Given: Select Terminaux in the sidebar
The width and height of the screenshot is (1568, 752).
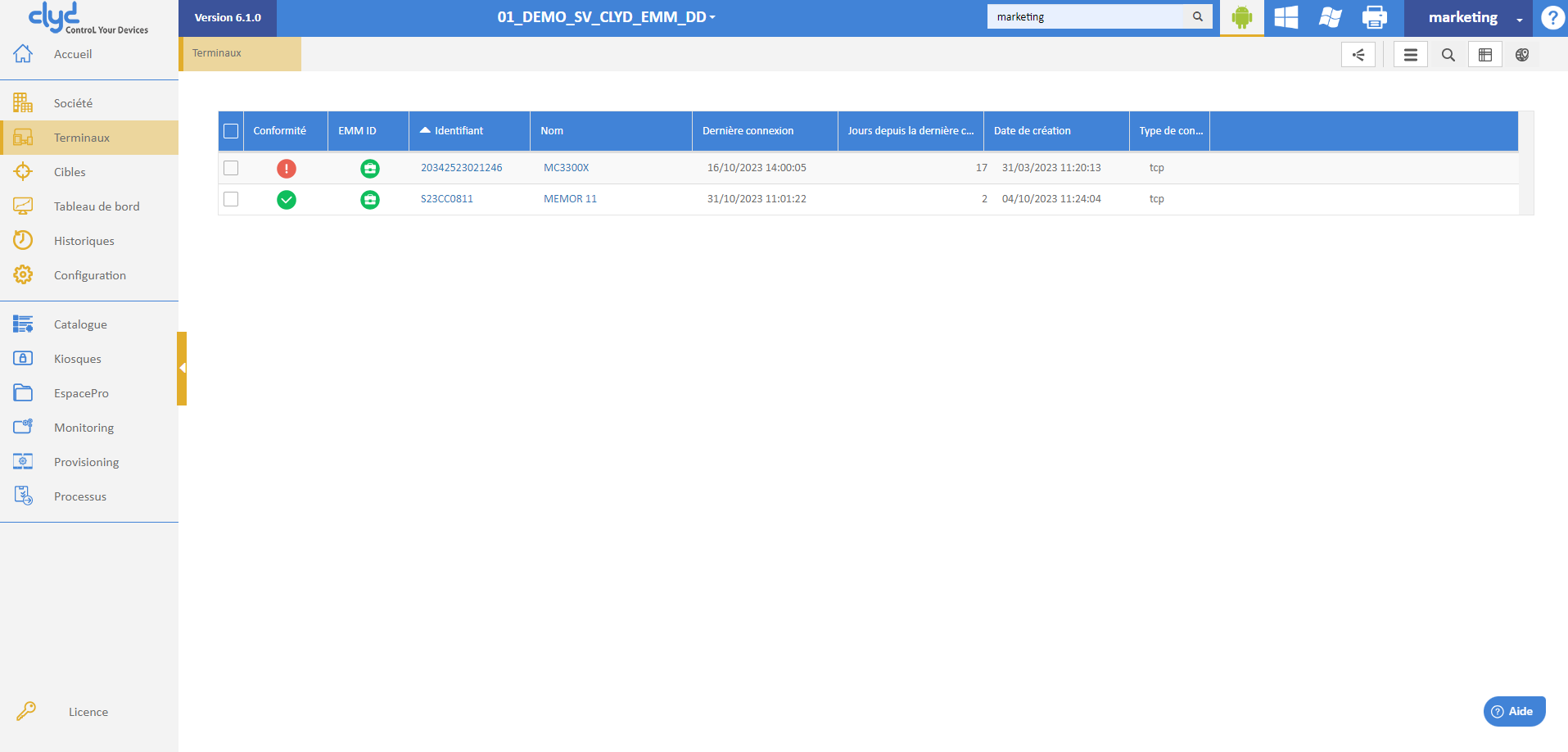Looking at the screenshot, I should pyautogui.click(x=89, y=138).
